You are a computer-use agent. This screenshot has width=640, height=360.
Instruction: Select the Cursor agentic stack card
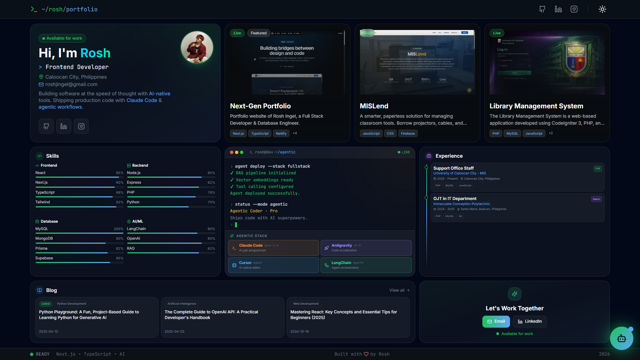pyautogui.click(x=273, y=265)
